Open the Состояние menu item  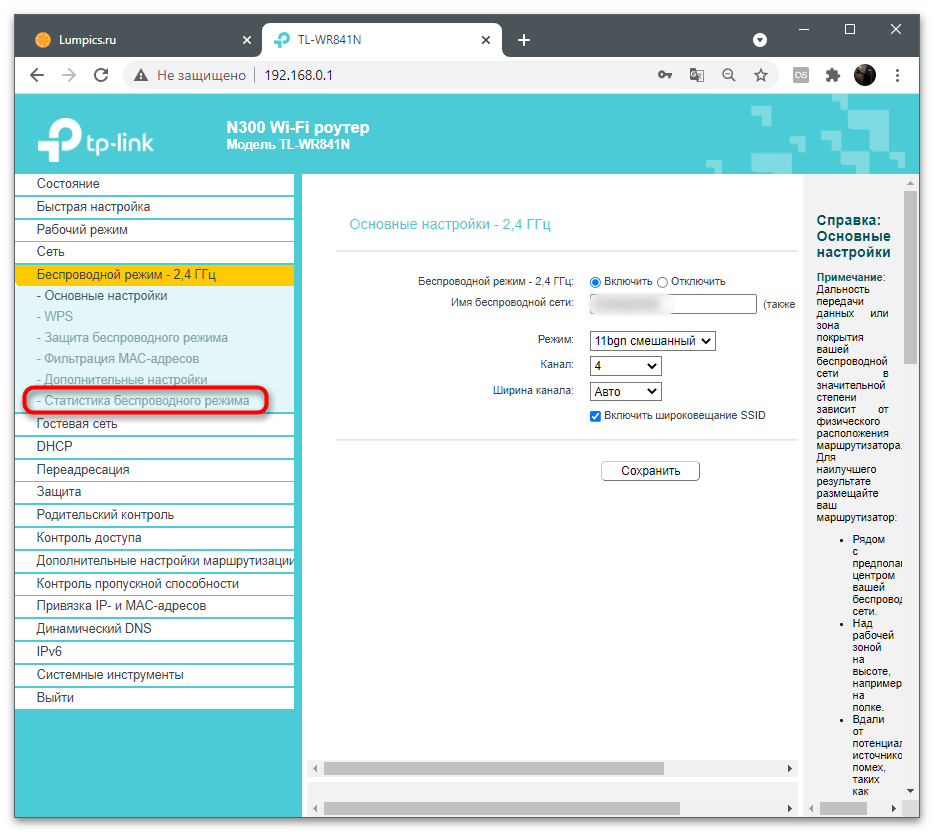154,184
